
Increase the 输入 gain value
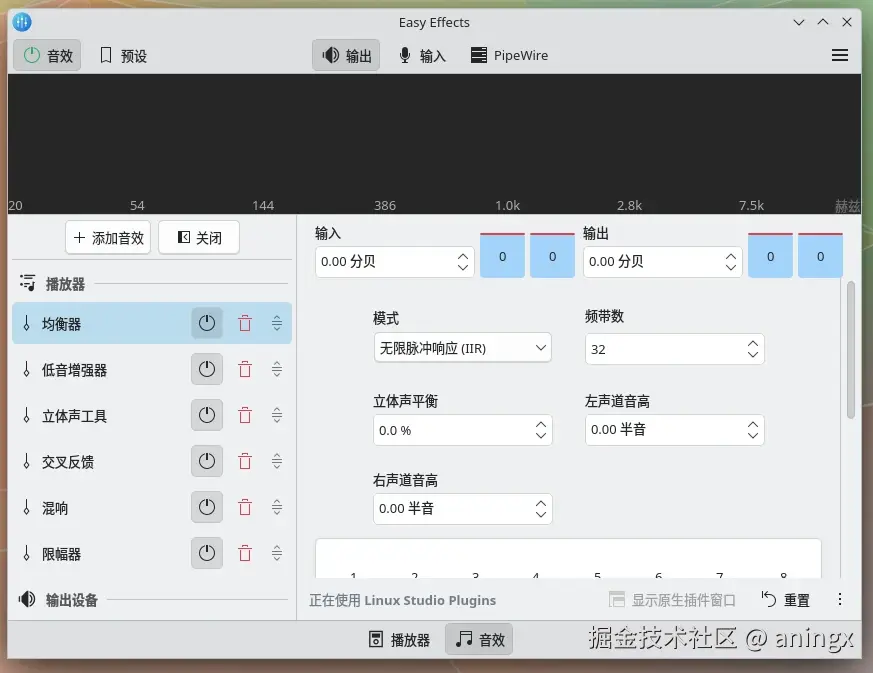pos(463,257)
